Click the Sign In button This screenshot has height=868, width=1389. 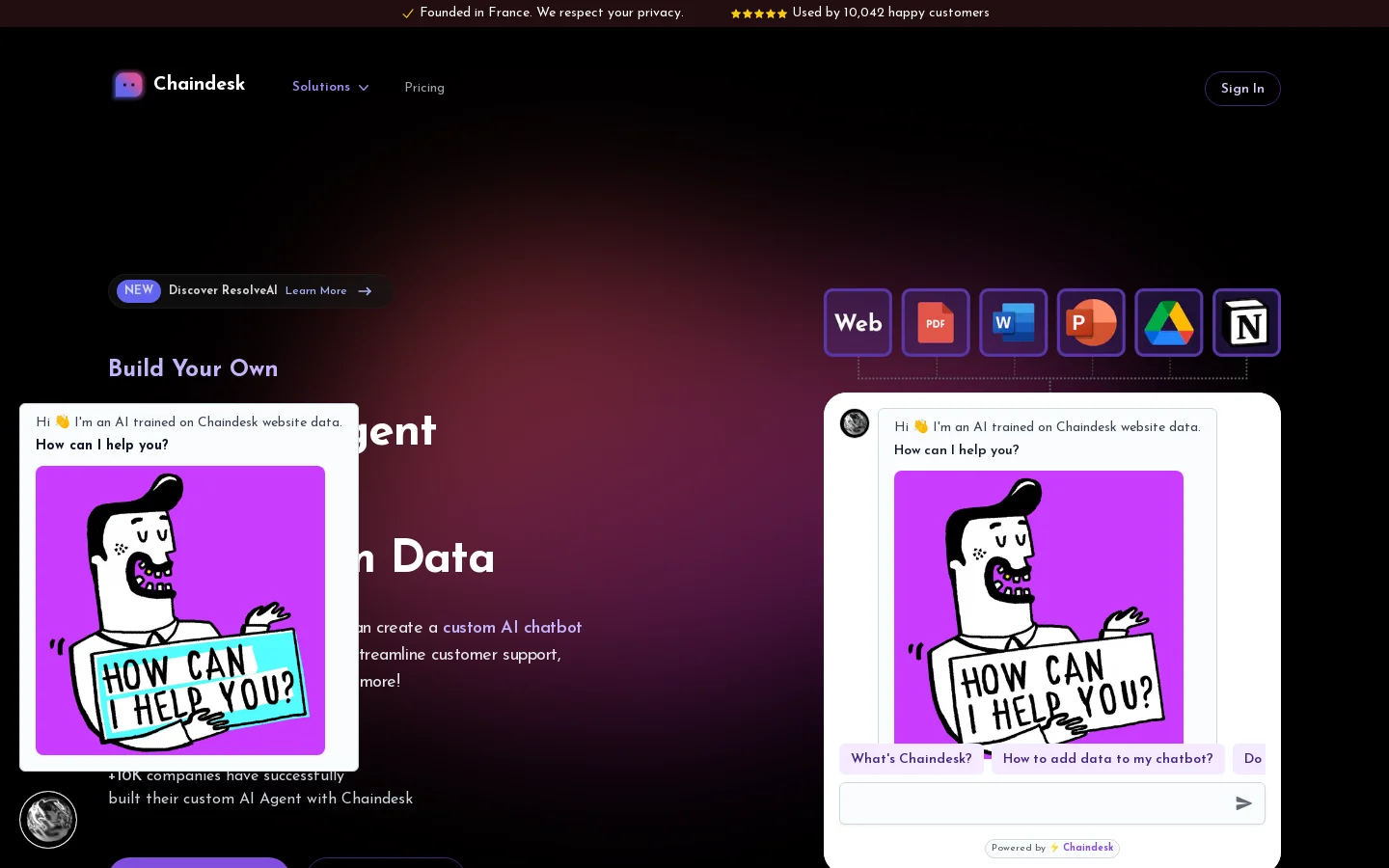pyautogui.click(x=1242, y=89)
